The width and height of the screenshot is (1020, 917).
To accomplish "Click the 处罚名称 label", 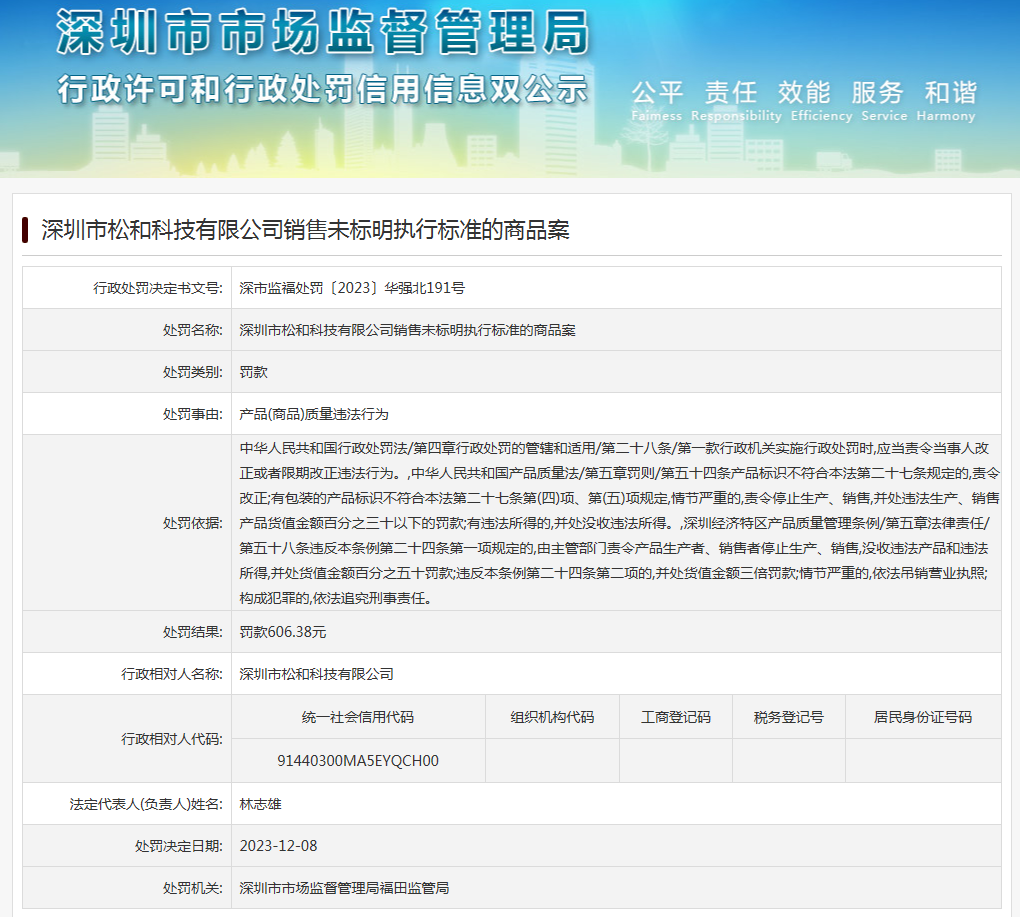I will coord(193,330).
